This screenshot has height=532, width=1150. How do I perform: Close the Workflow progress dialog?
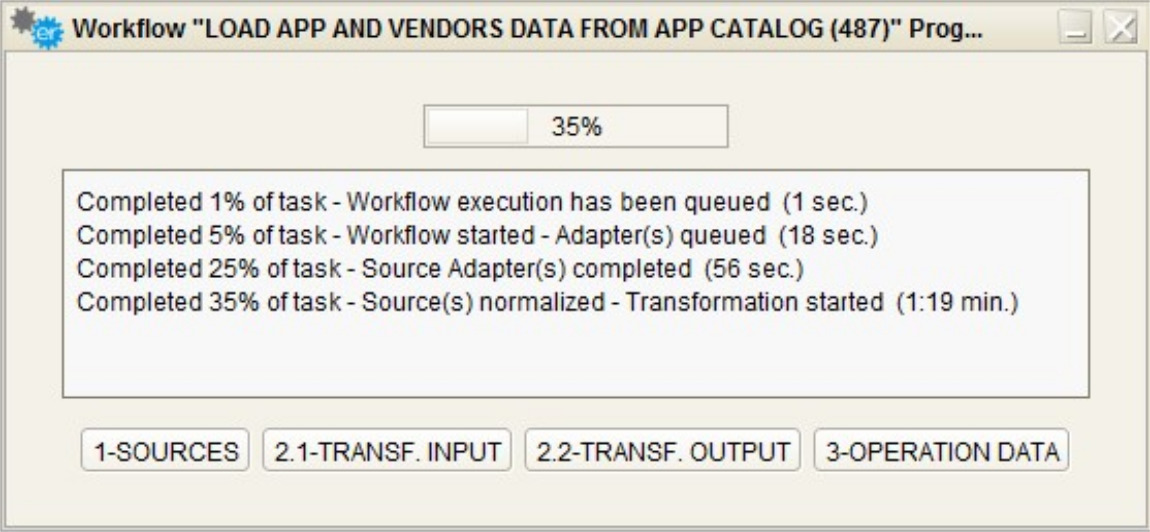click(x=1118, y=30)
